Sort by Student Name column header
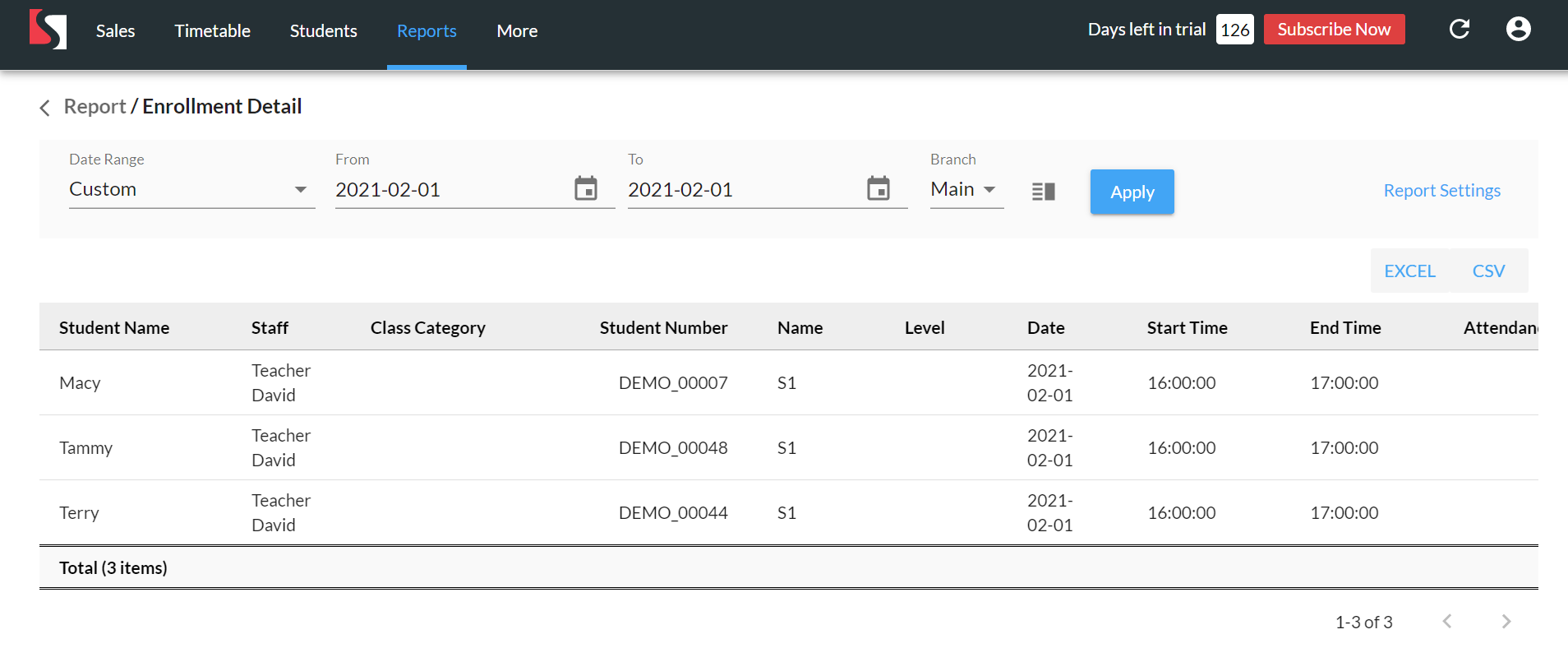This screenshot has height=648, width=1568. coord(114,328)
